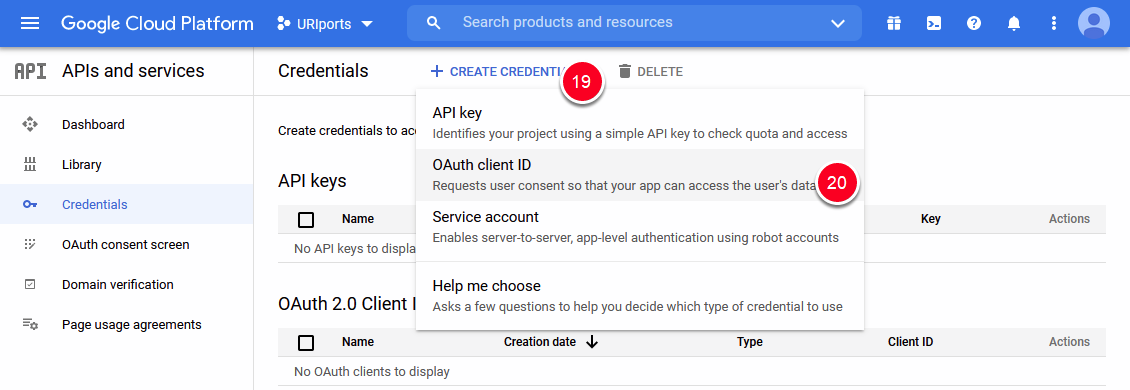Image resolution: width=1130 pixels, height=390 pixels.
Task: Open the help question mark icon
Action: tap(974, 23)
